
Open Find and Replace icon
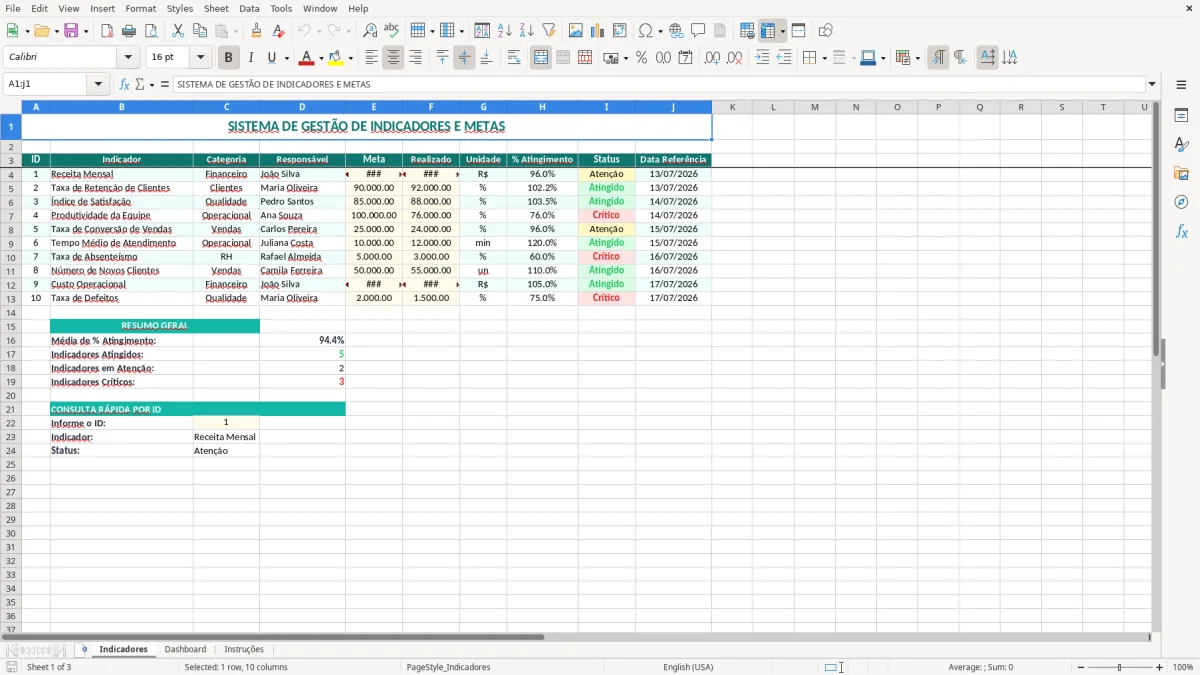click(x=370, y=31)
